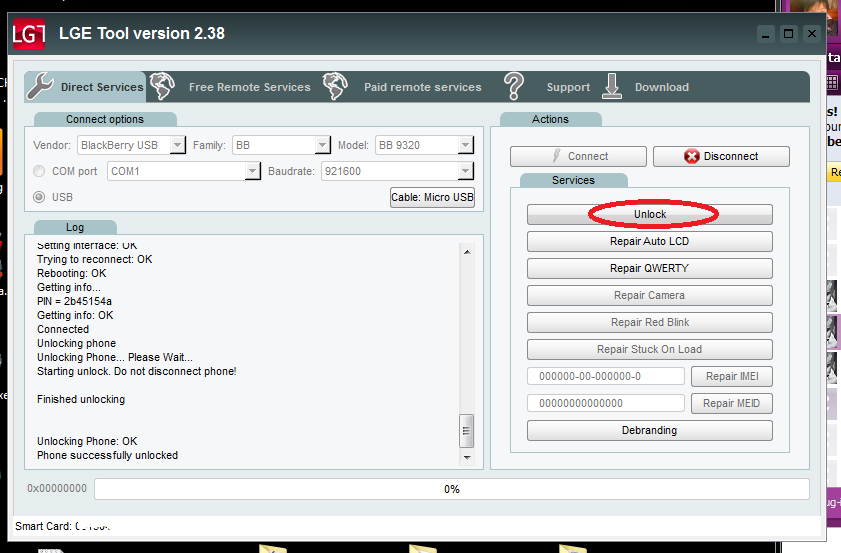Click the 'PIN = 2b45154a' log line
The height and width of the screenshot is (553, 841).
74,301
